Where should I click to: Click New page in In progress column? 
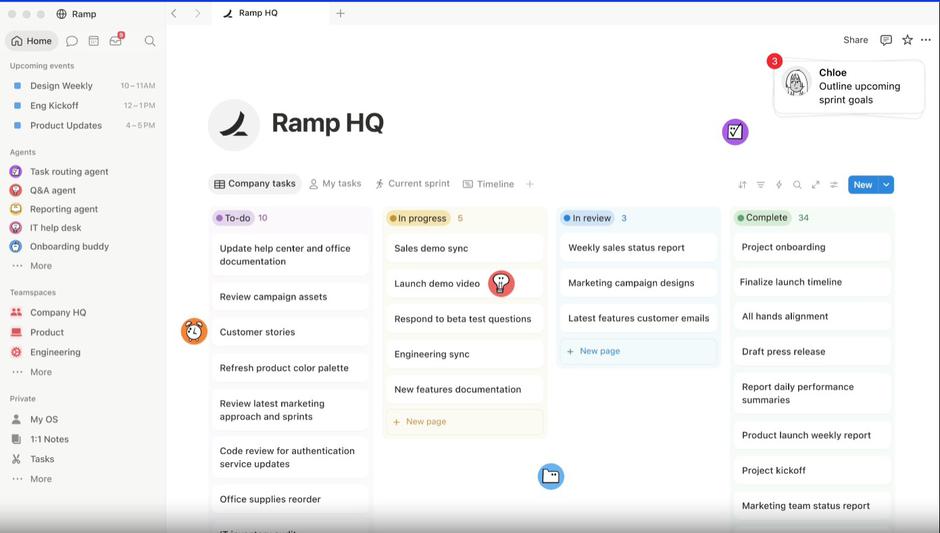(465, 421)
